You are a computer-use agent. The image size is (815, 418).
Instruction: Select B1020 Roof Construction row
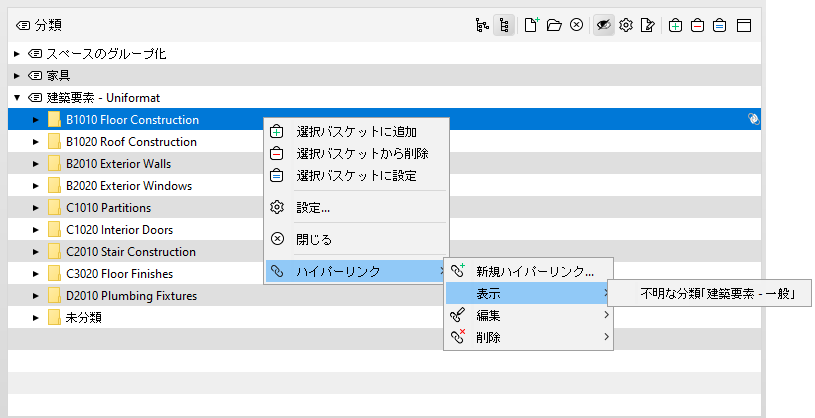[x=384, y=142]
